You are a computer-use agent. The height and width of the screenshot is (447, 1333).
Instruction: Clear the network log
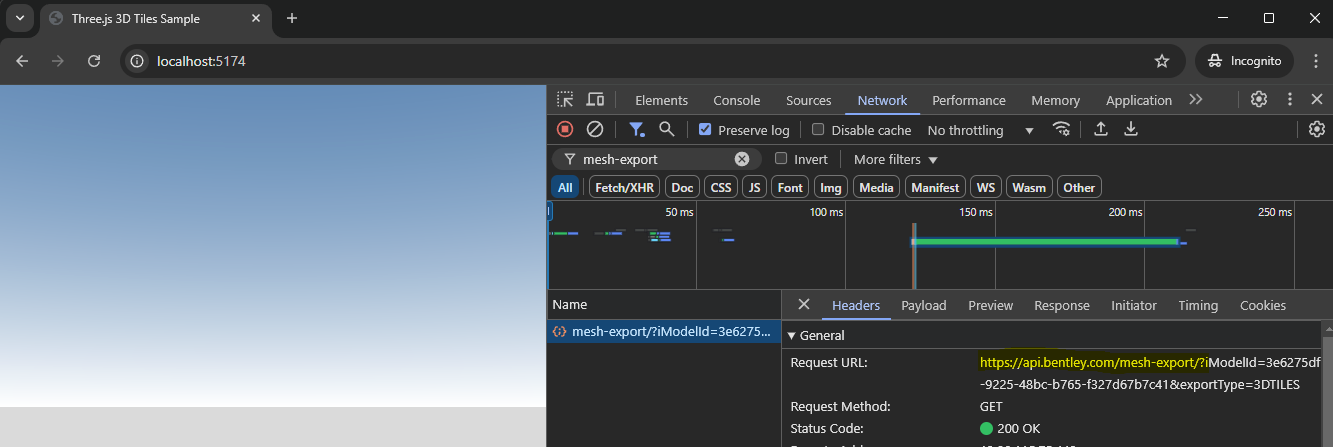click(x=594, y=130)
